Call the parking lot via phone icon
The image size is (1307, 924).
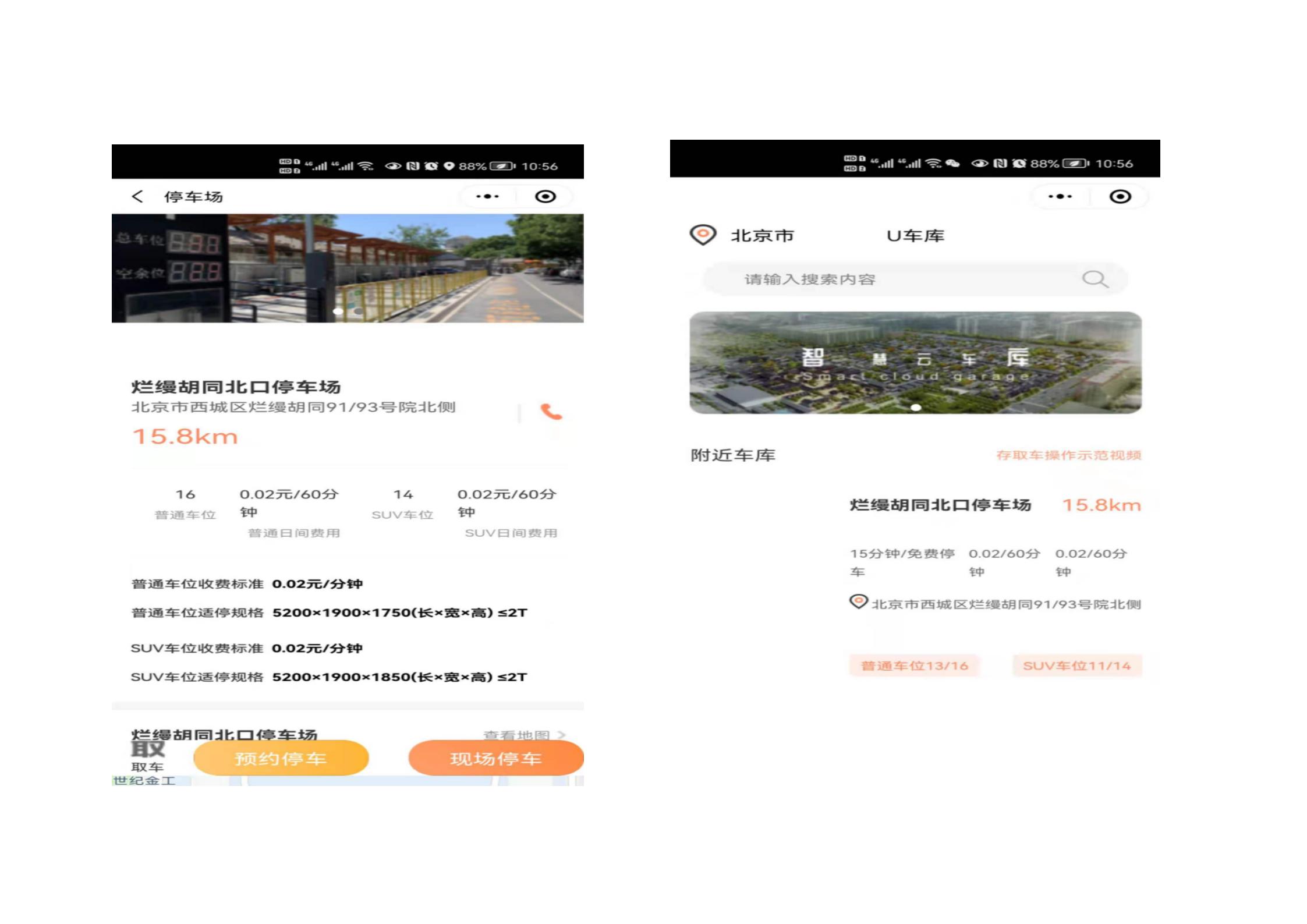[551, 412]
